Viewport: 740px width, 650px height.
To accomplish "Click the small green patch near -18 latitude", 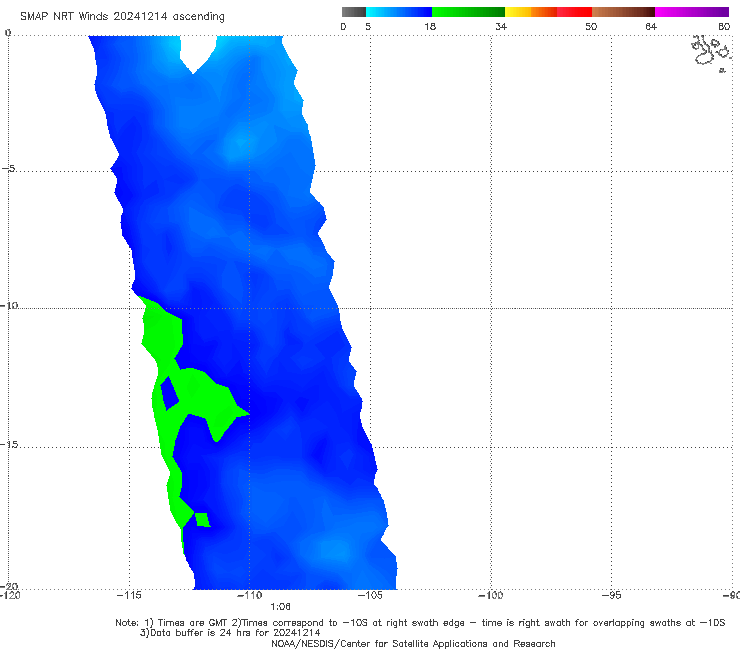I will [x=202, y=519].
